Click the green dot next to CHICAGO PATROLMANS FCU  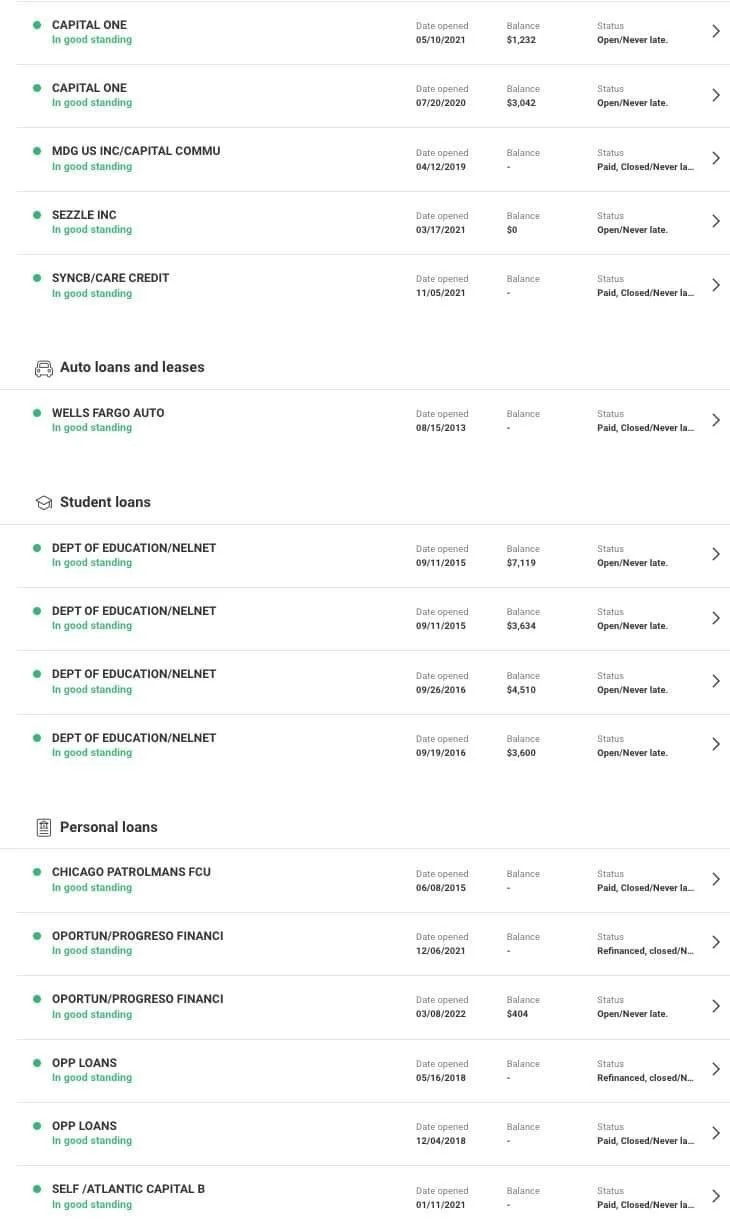click(x=37, y=871)
